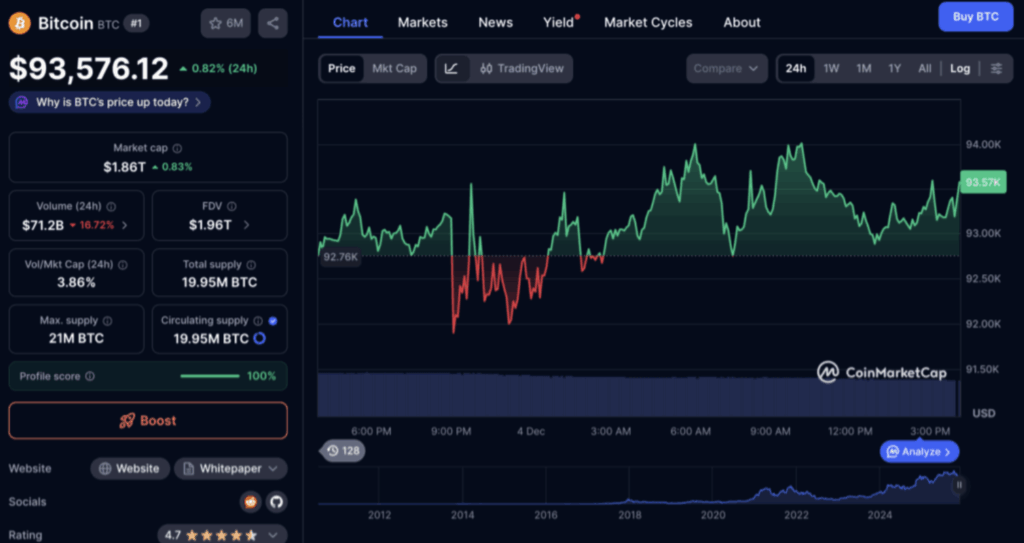The width and height of the screenshot is (1024, 543).
Task: Click the timeline range slider handle
Action: click(959, 485)
